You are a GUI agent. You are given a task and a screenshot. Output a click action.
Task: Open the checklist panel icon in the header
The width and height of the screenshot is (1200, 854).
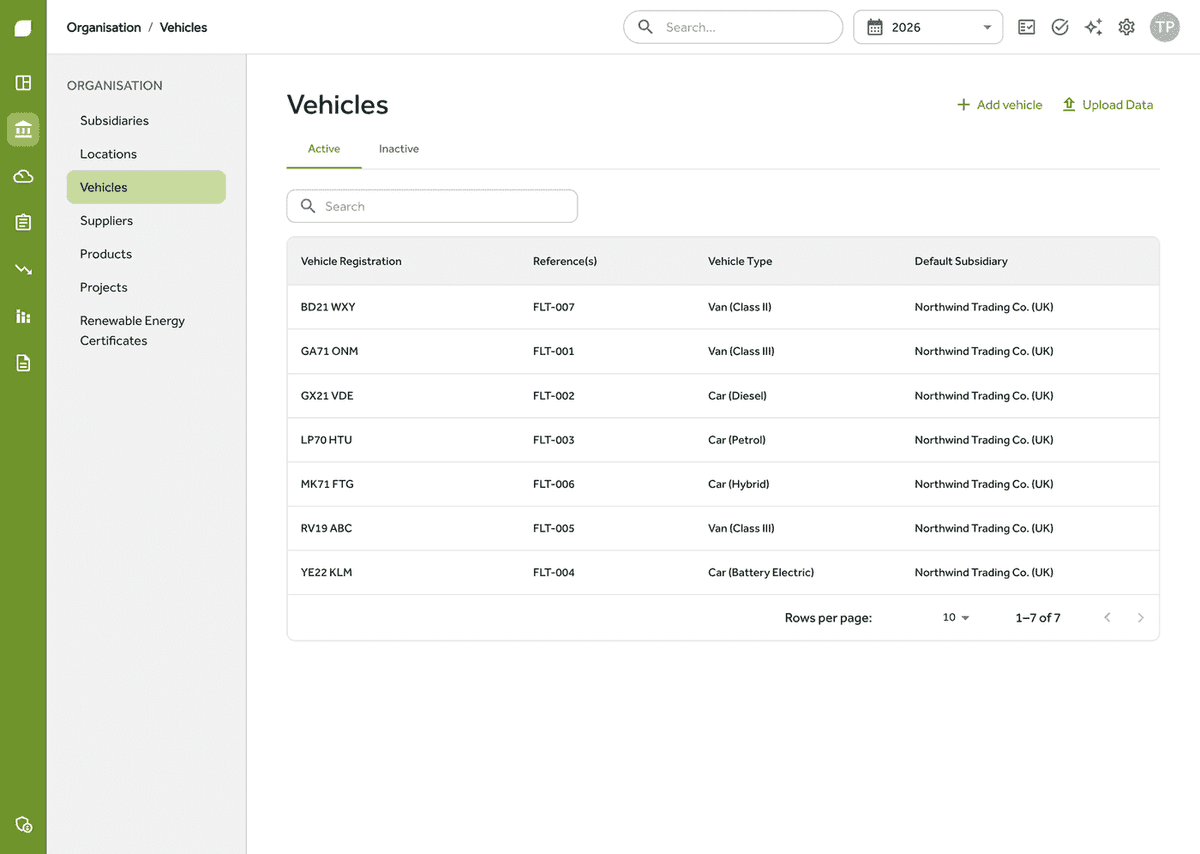[x=1027, y=27]
